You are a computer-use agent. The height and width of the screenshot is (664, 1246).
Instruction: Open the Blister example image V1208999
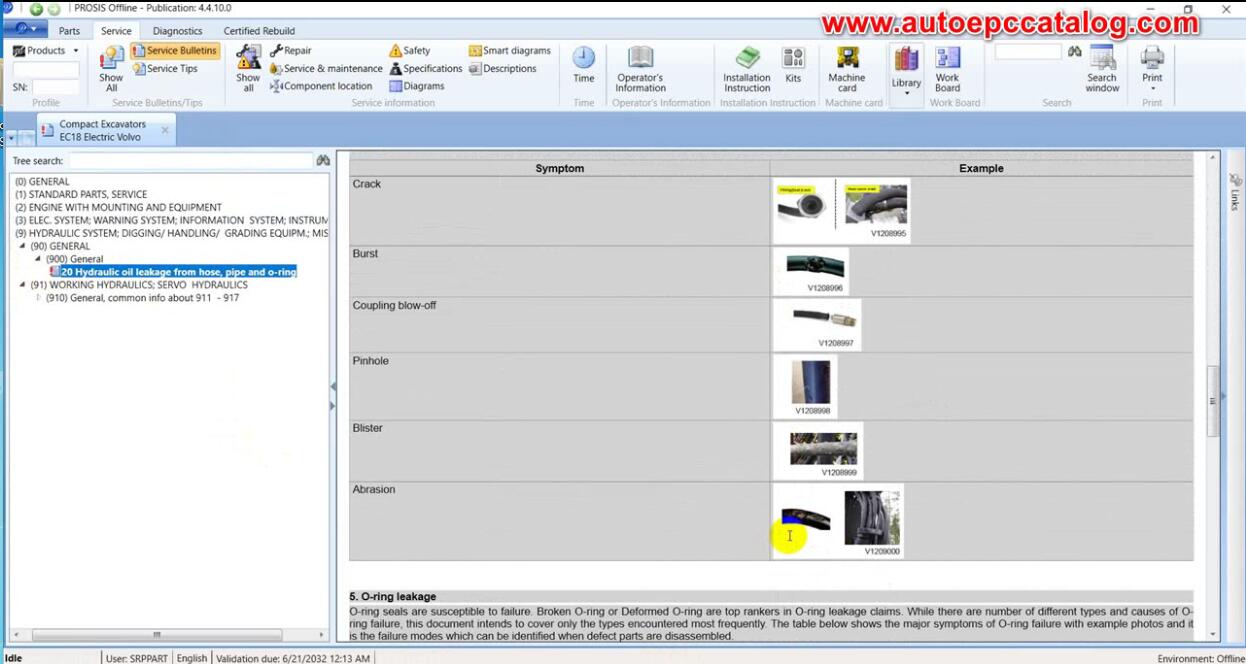[818, 450]
